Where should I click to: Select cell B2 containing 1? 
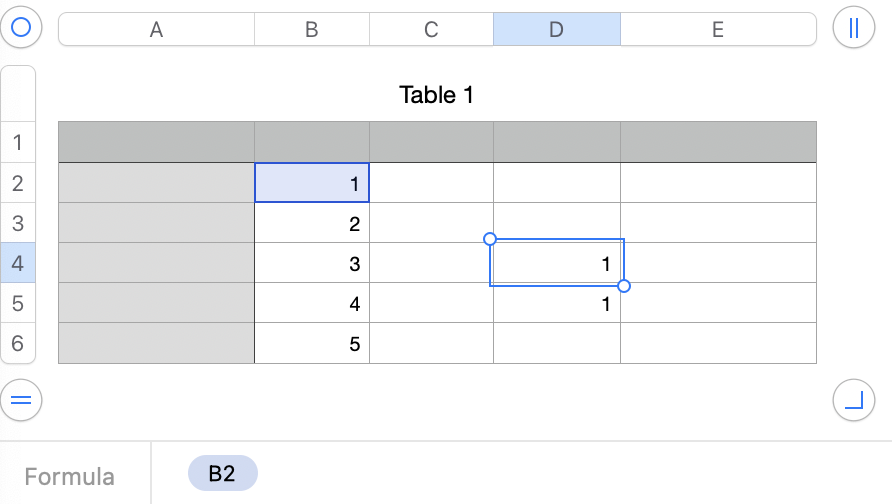312,183
